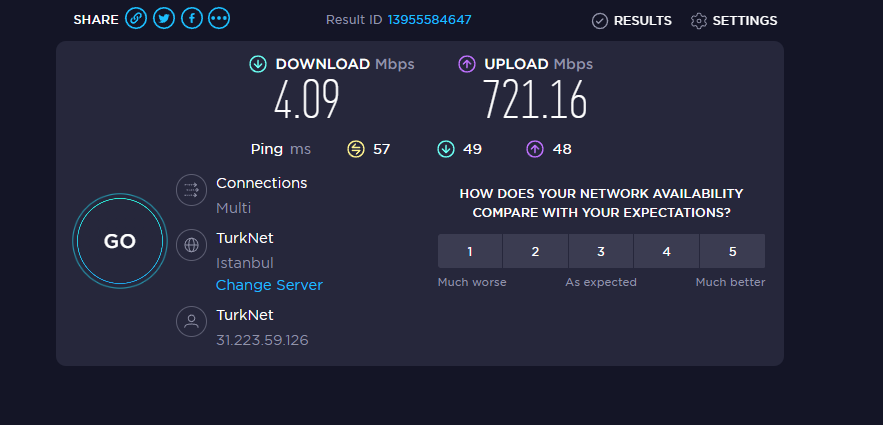Click the upload arrow icon
The width and height of the screenshot is (883, 425).
coord(467,64)
